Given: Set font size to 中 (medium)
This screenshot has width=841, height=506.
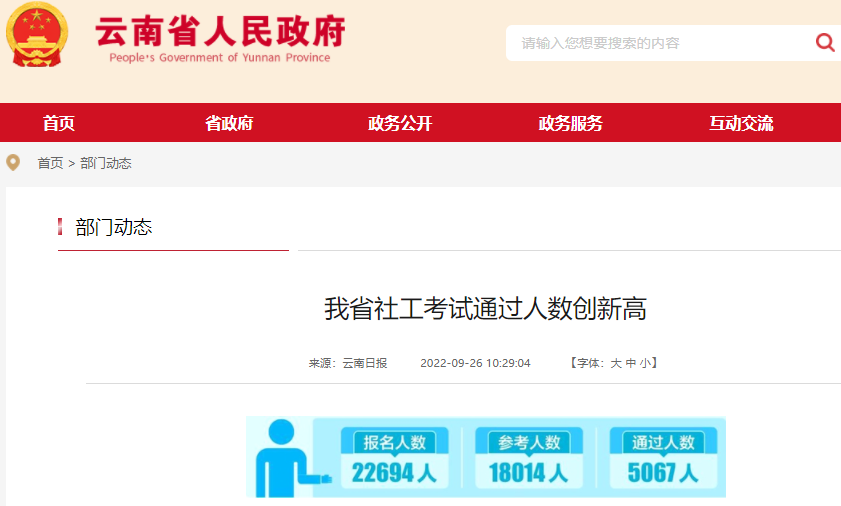Looking at the screenshot, I should 631,363.
